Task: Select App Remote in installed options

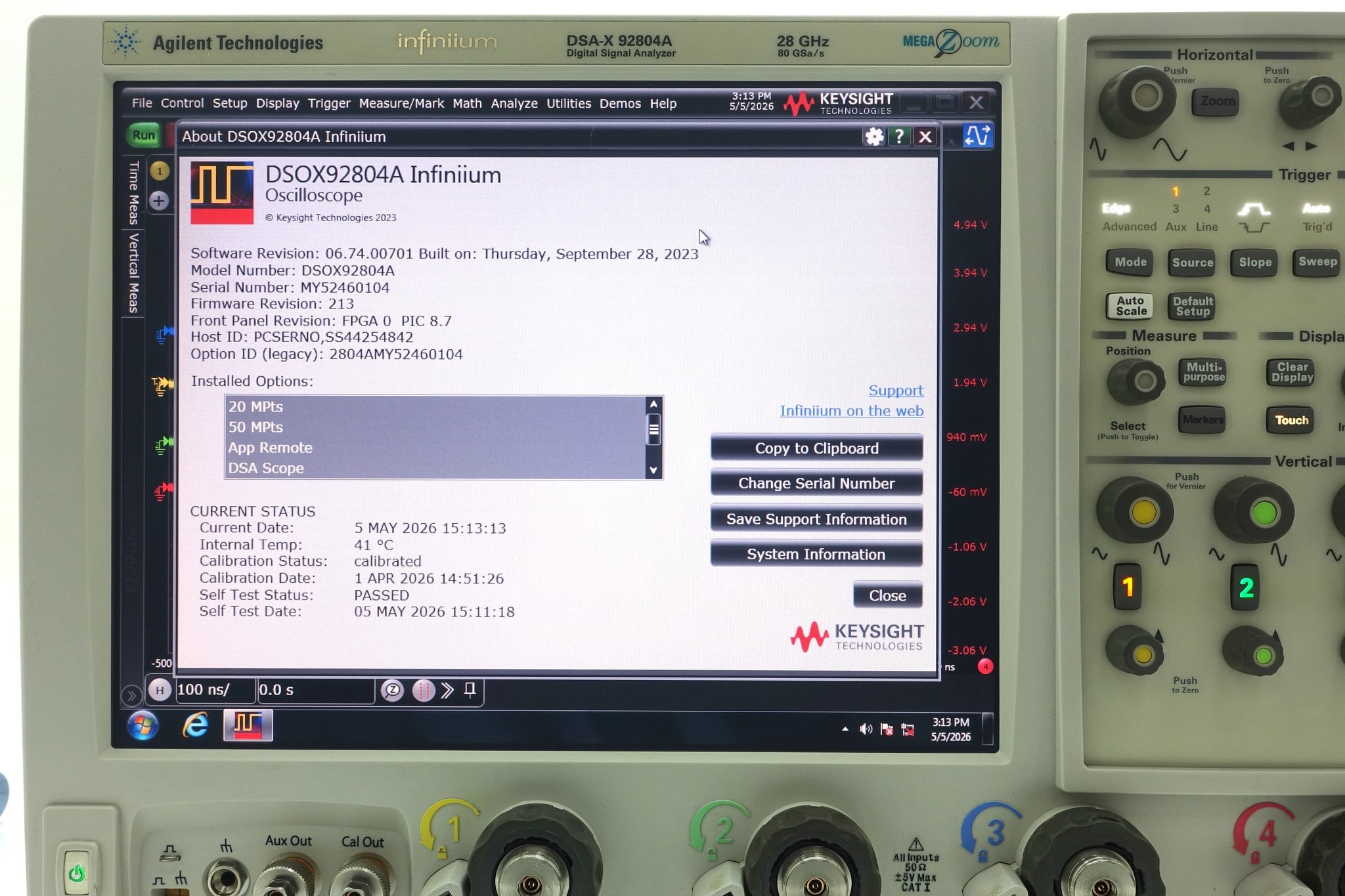Action: pyautogui.click(x=436, y=448)
